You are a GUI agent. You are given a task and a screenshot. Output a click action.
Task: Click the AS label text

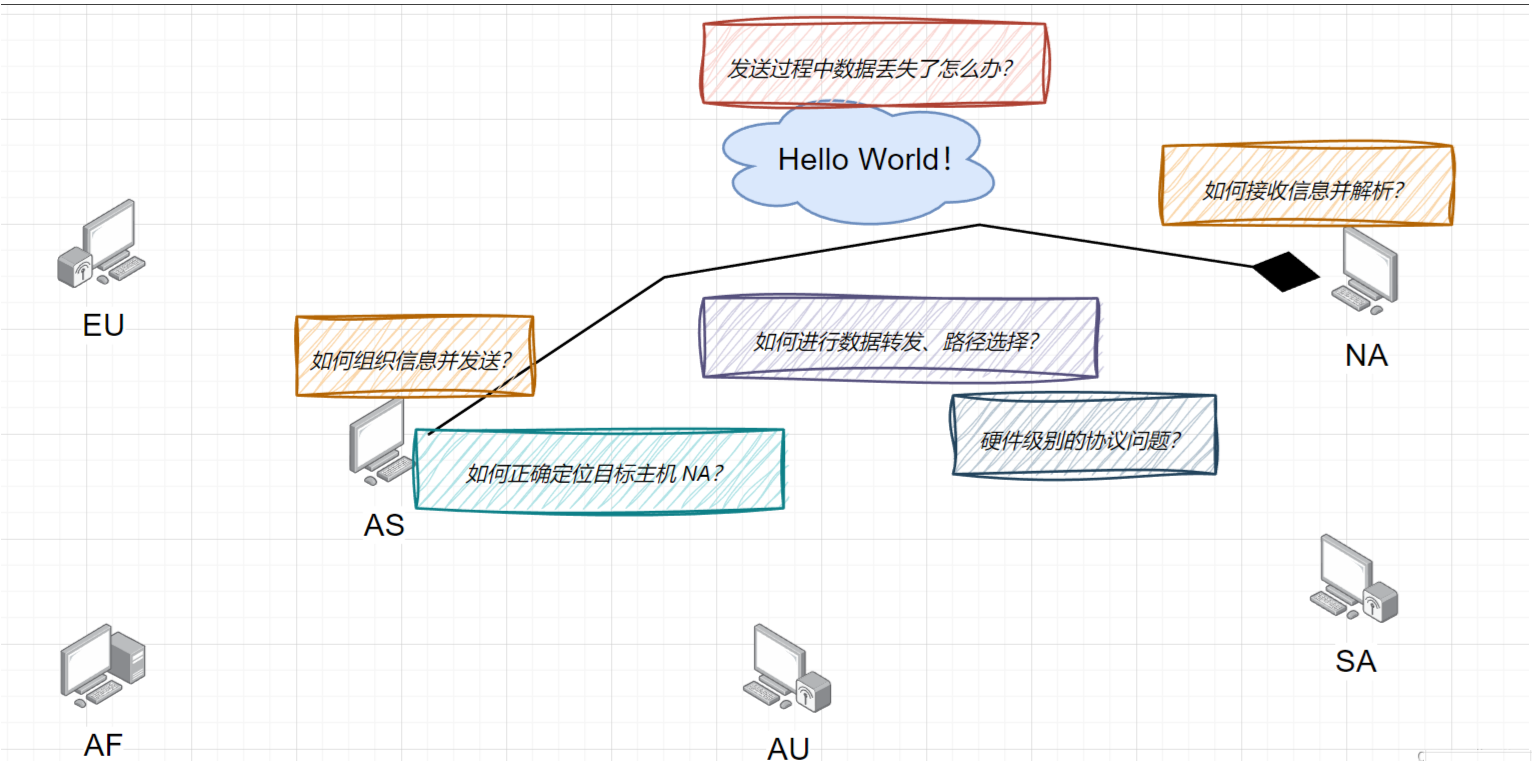coord(384,524)
